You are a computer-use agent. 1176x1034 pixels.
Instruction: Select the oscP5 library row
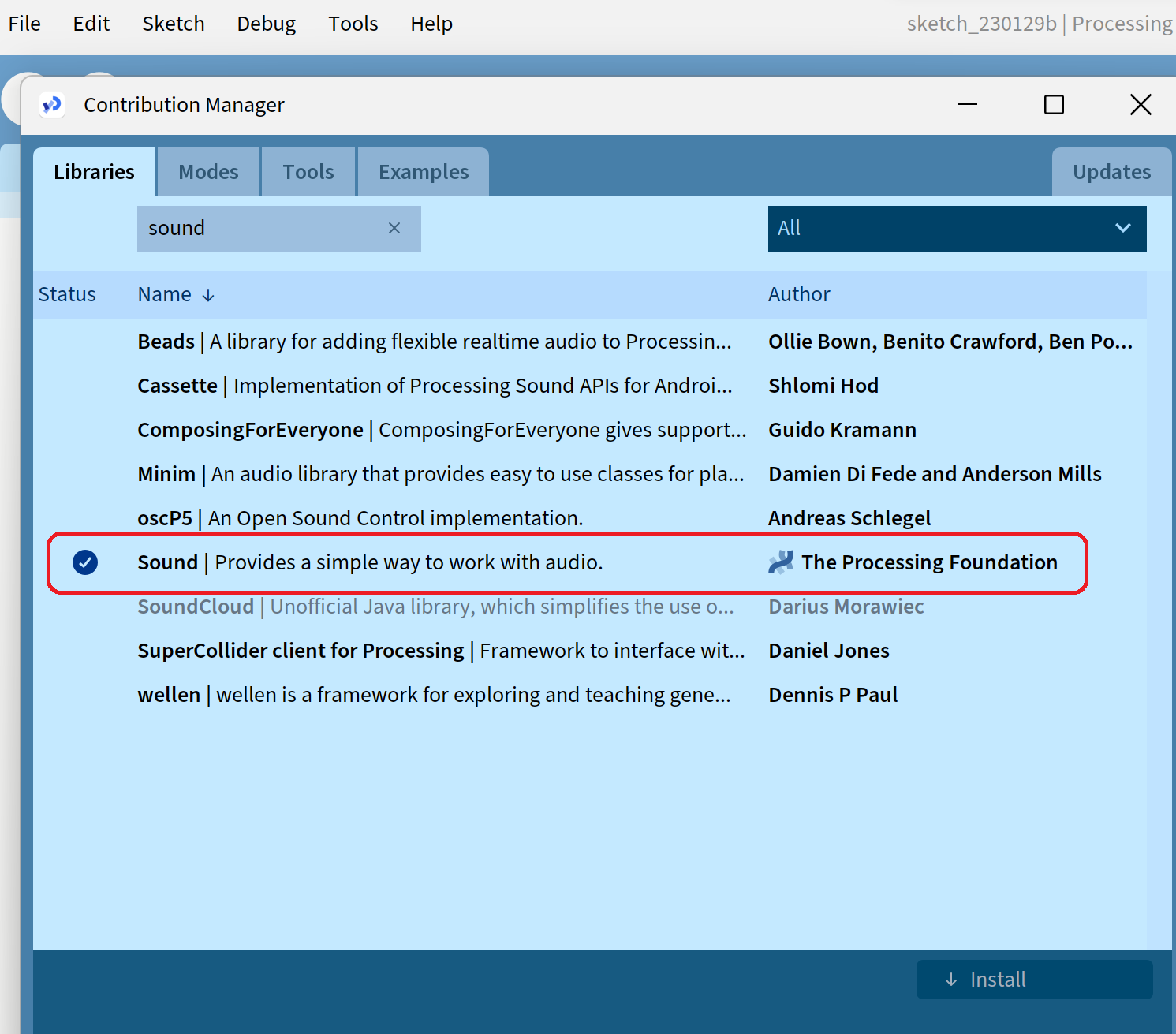coord(590,518)
